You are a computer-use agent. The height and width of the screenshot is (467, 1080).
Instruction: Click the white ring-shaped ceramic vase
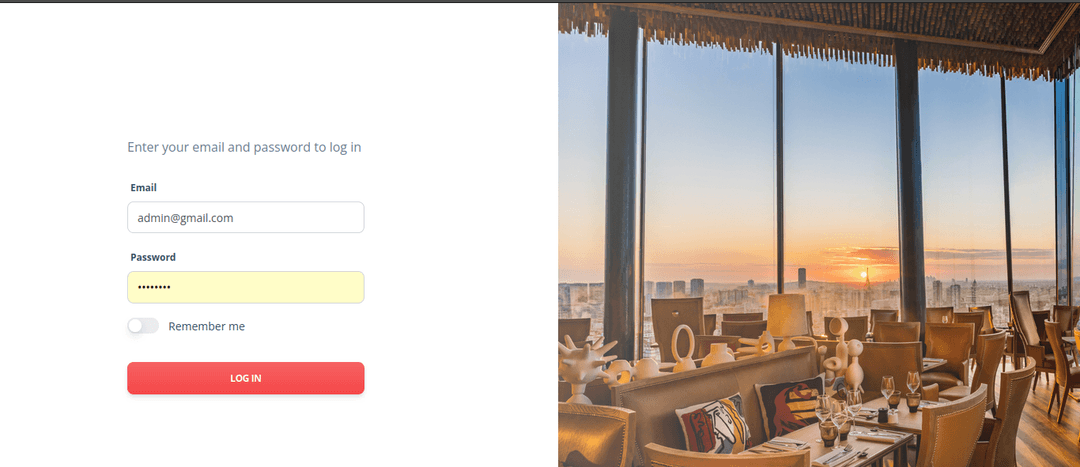tap(683, 348)
